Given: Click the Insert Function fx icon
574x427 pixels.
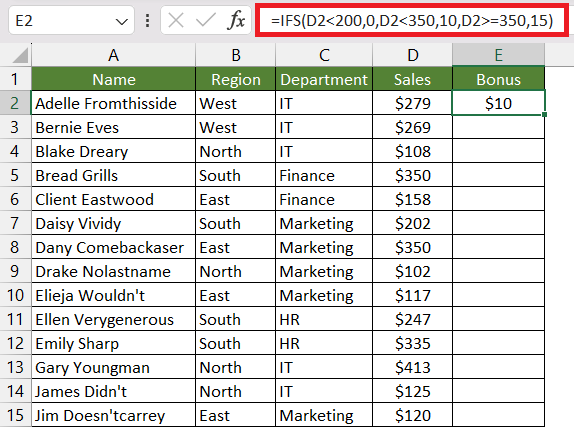Looking at the screenshot, I should coord(236,20).
